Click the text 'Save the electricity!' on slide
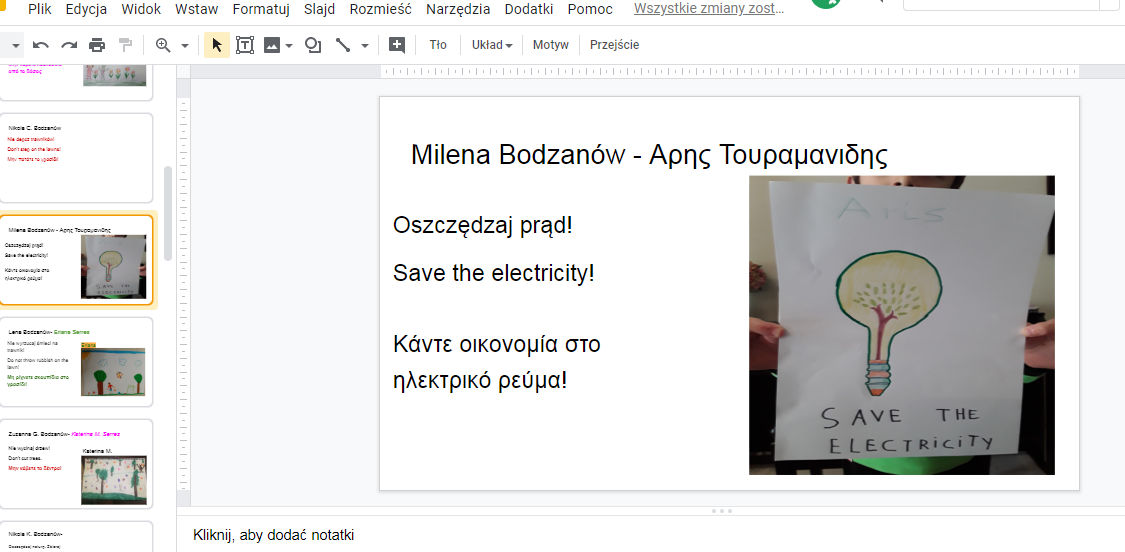The width and height of the screenshot is (1125, 552). tap(494, 273)
